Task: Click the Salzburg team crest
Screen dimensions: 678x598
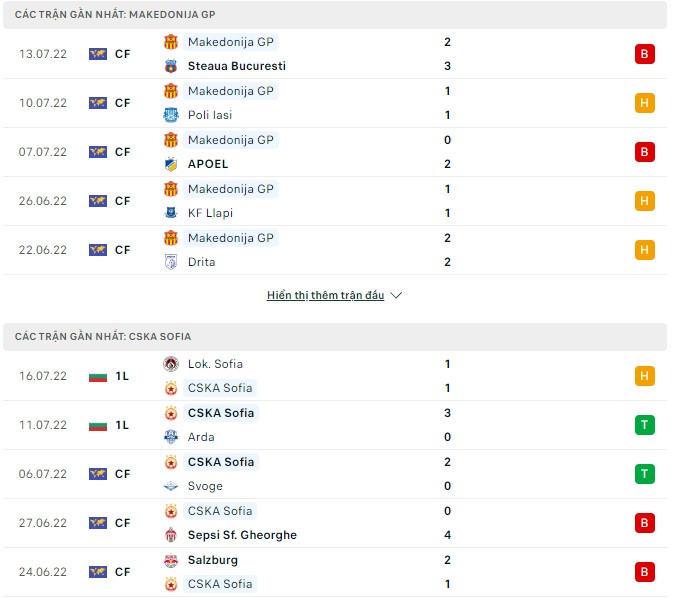Action: pyautogui.click(x=171, y=560)
